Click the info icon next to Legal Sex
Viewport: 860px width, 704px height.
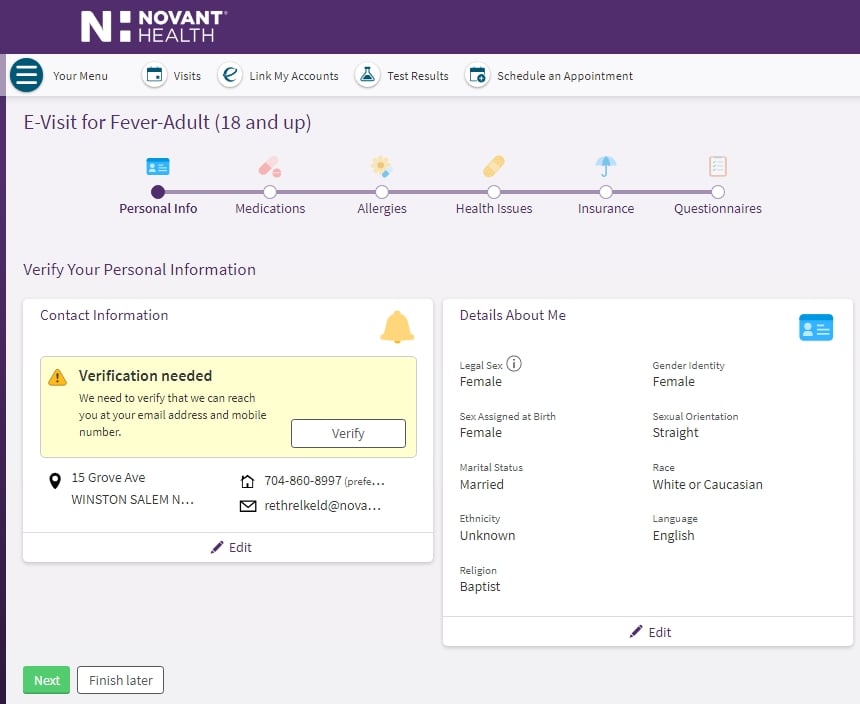tap(513, 364)
